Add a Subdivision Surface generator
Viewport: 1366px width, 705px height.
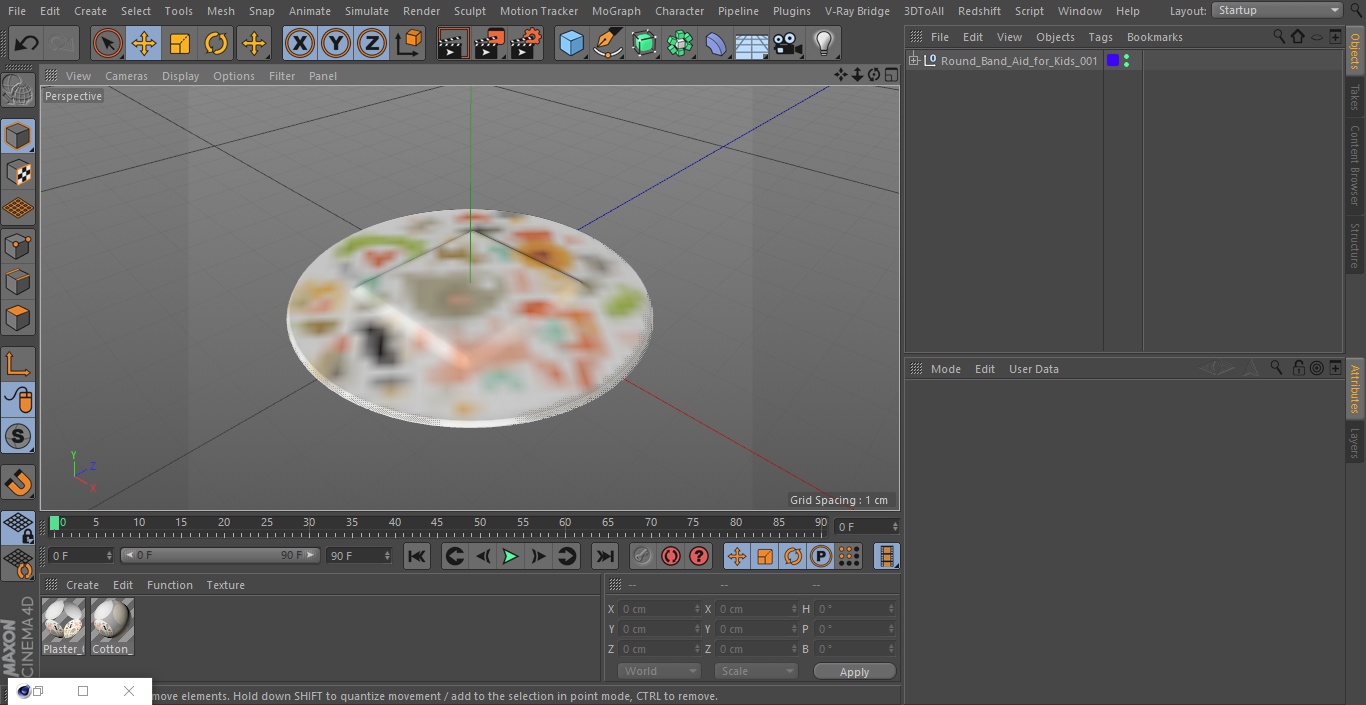pos(644,44)
